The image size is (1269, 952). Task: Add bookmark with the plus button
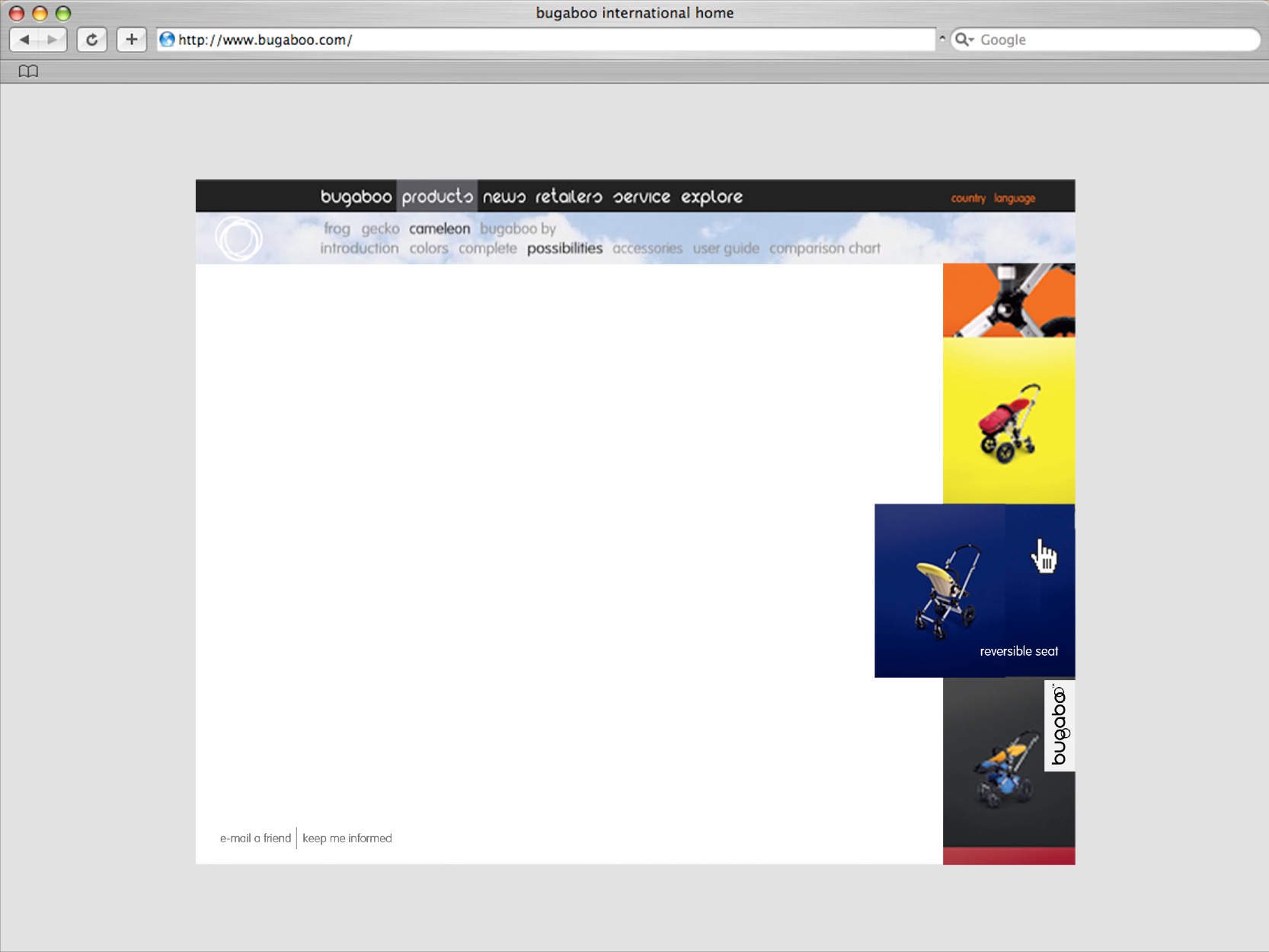pyautogui.click(x=132, y=40)
